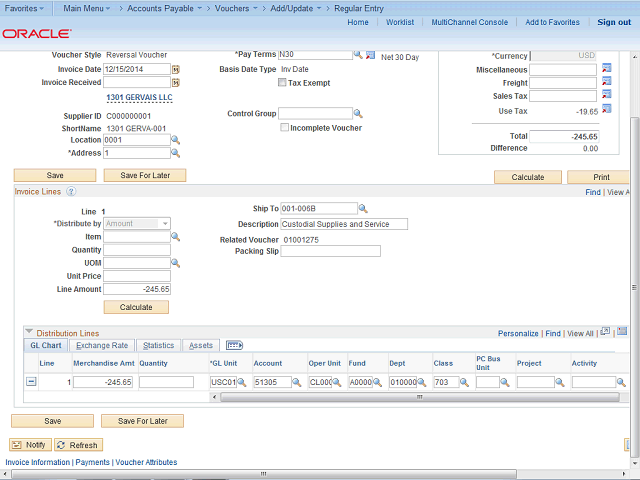Switch to the Exchange Rate tab
Viewport: 640px width, 480px height.
point(102,346)
